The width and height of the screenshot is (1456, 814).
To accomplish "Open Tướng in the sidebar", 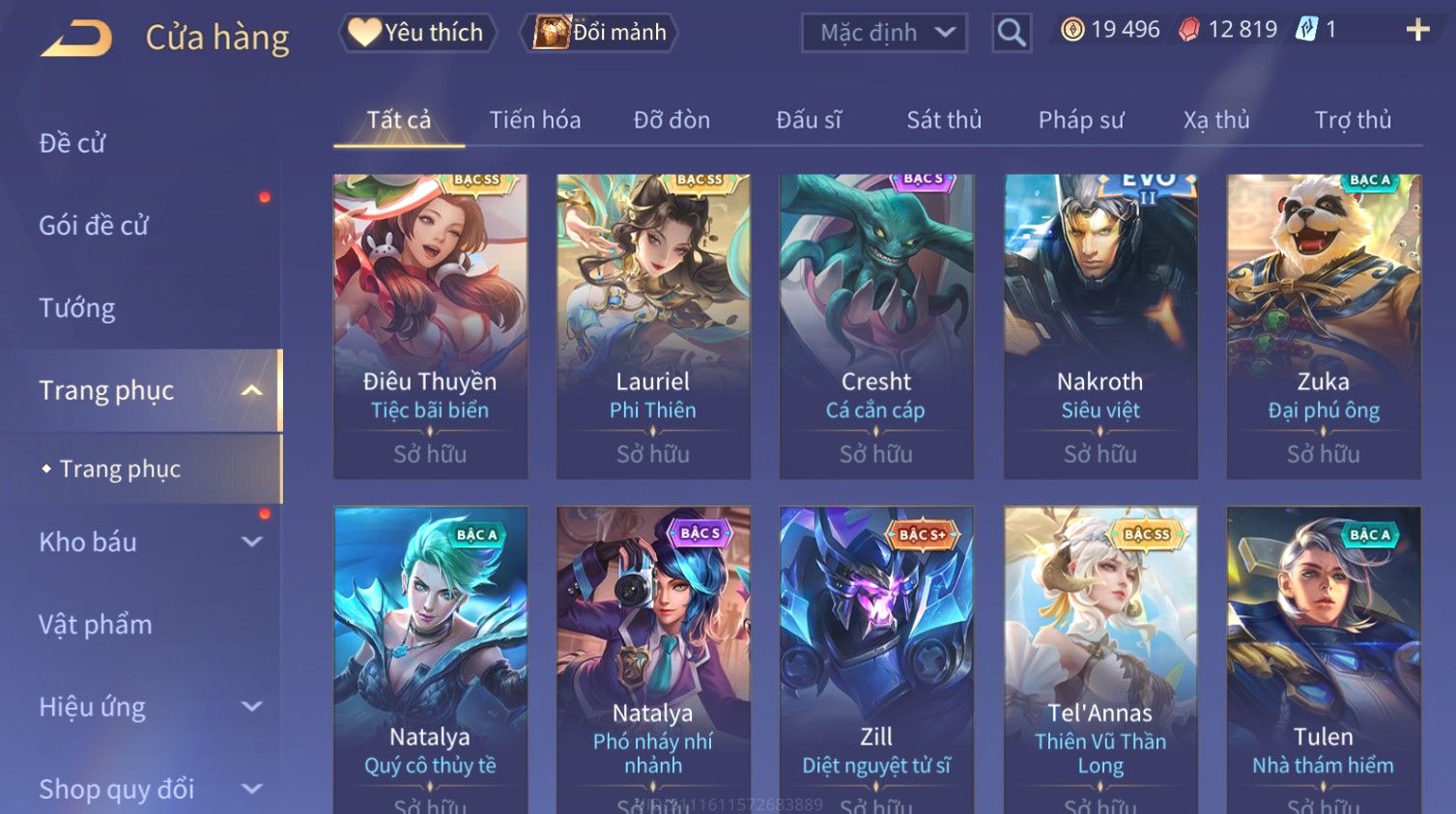I will (x=77, y=308).
